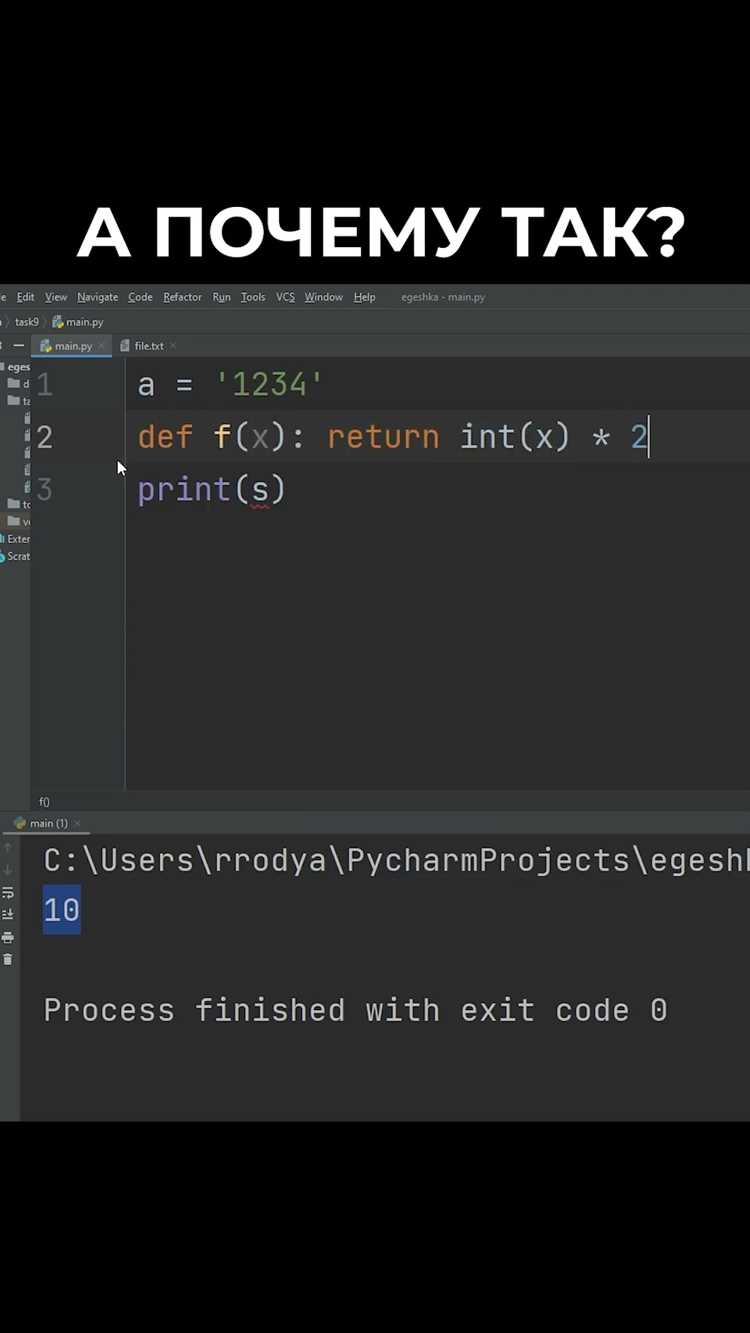Image resolution: width=750 pixels, height=1333 pixels.
Task: Click the 'egeshka - main.py' window title
Action: (x=443, y=297)
